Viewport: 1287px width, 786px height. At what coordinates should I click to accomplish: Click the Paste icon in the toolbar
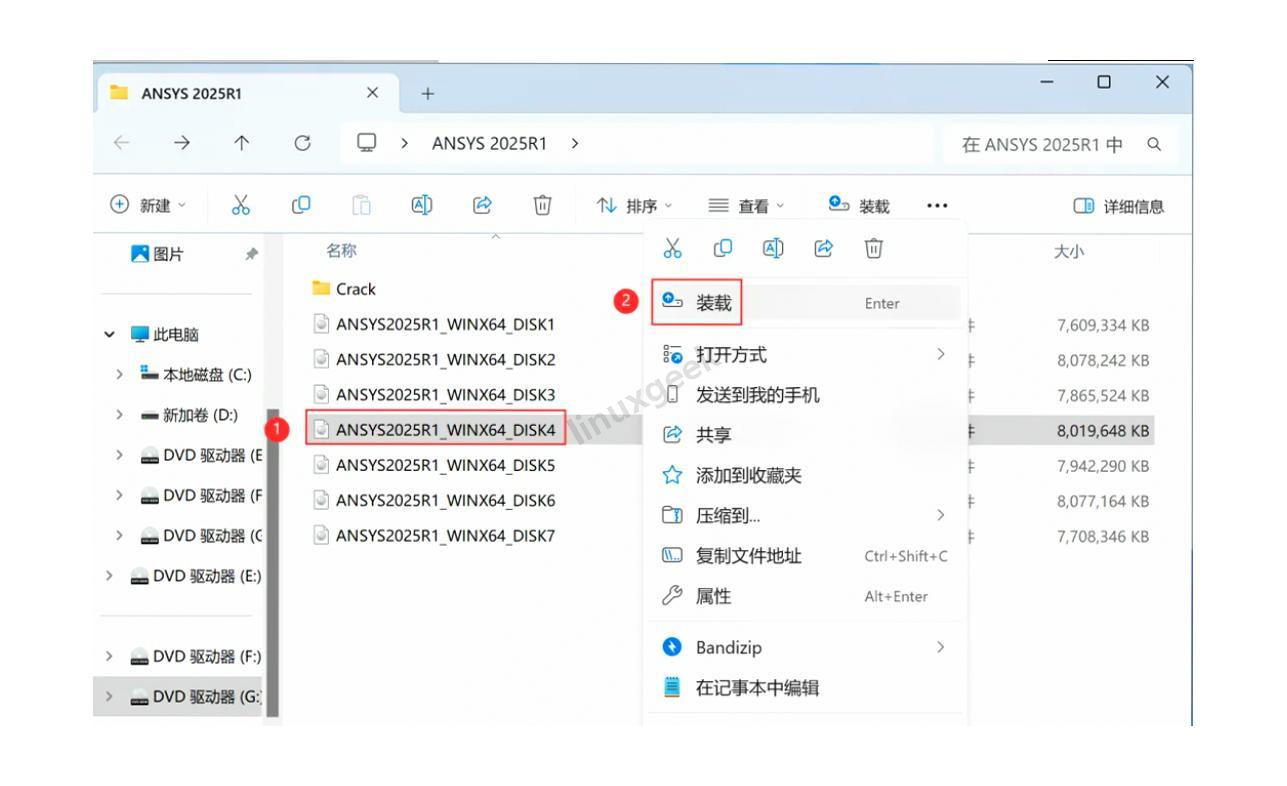point(361,206)
